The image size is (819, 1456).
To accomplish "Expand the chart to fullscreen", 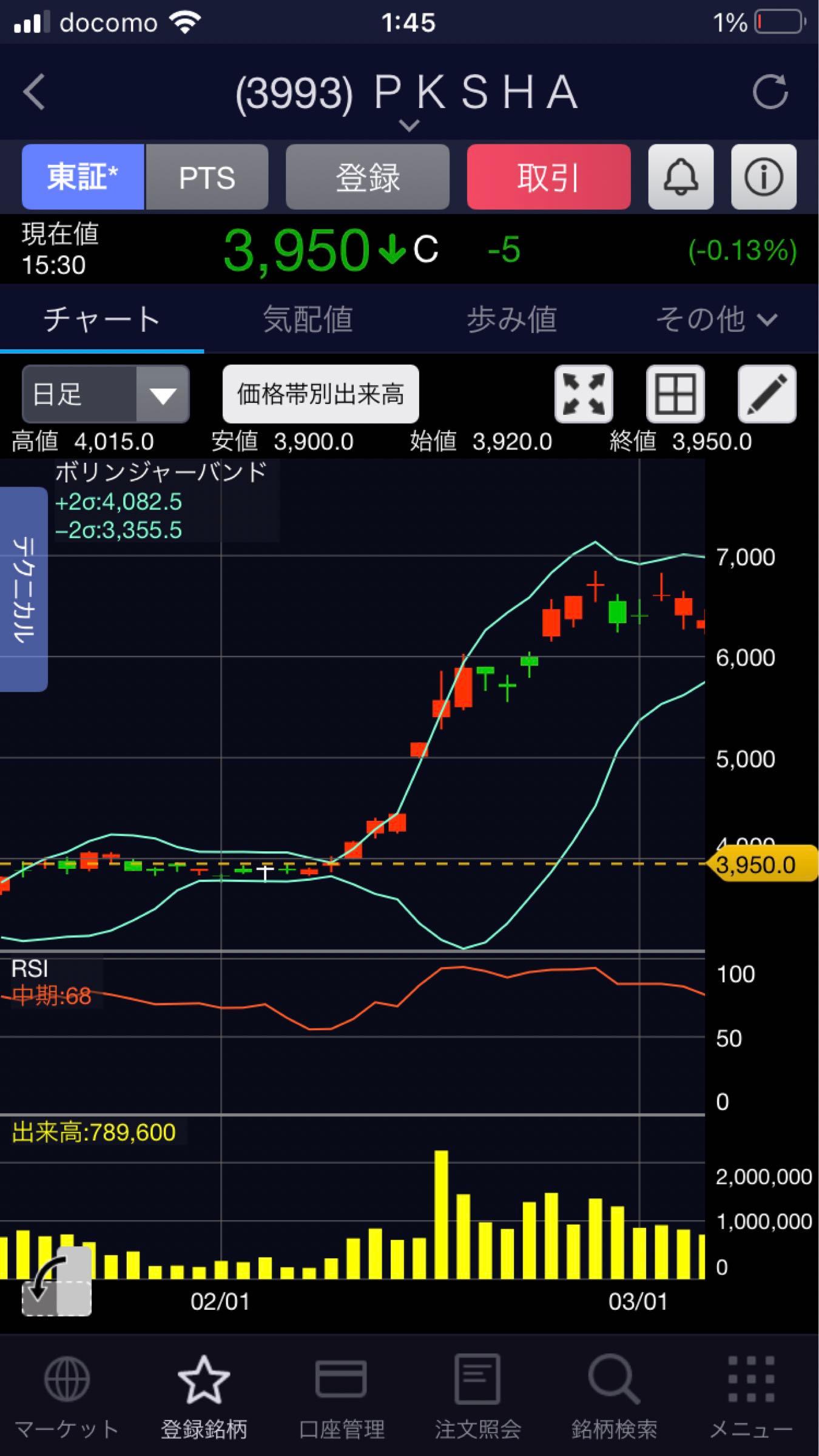I will pyautogui.click(x=583, y=394).
